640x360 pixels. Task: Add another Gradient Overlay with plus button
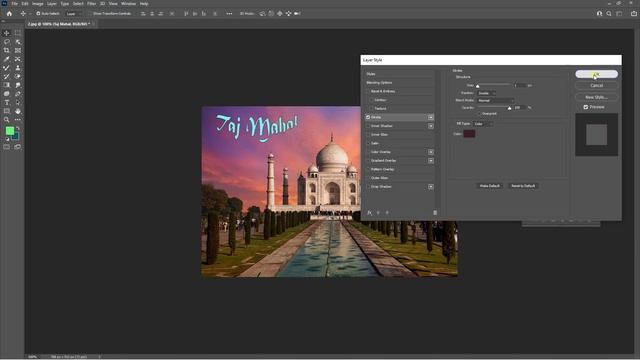click(x=431, y=160)
